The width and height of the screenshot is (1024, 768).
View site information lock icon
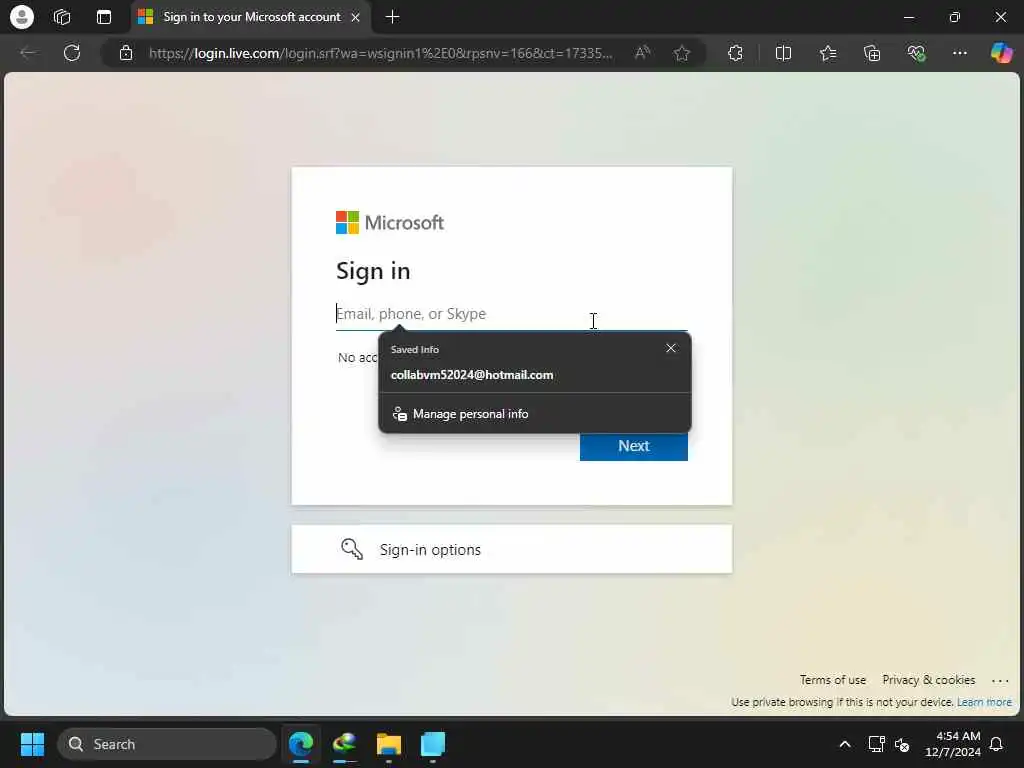tap(126, 53)
